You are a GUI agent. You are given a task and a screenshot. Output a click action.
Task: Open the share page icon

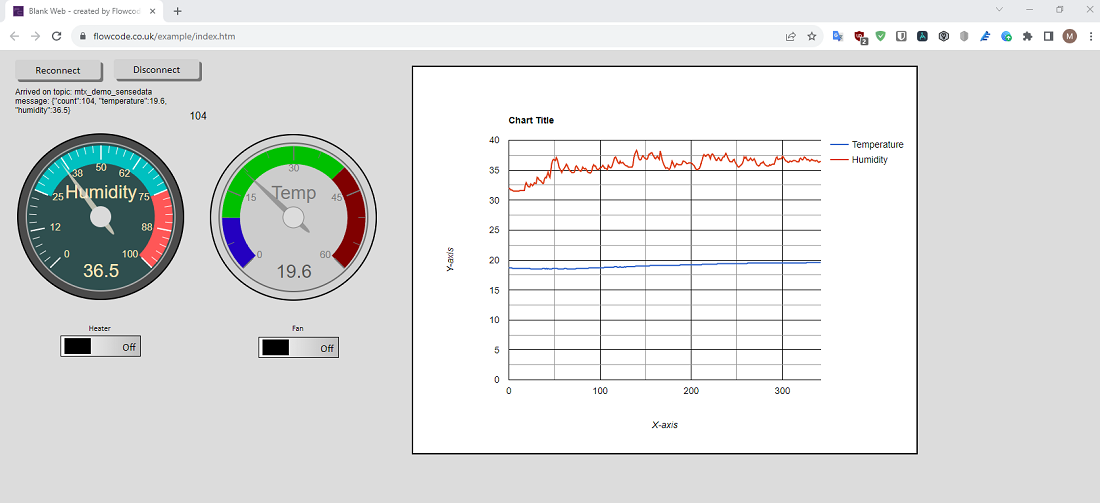point(790,36)
